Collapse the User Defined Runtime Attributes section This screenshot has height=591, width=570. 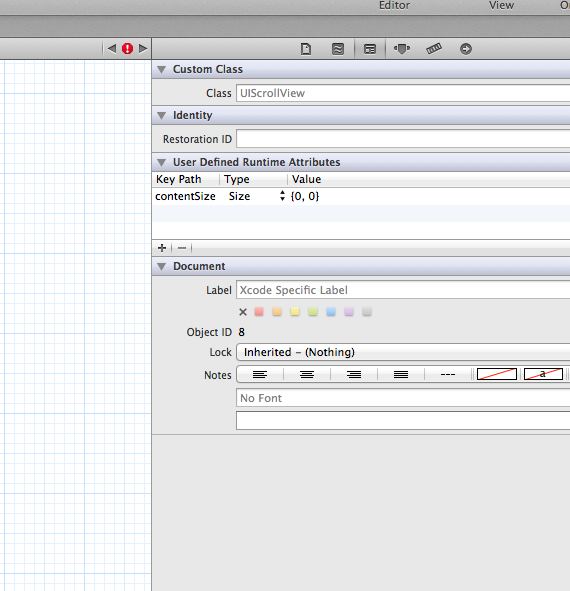[x=162, y=162]
